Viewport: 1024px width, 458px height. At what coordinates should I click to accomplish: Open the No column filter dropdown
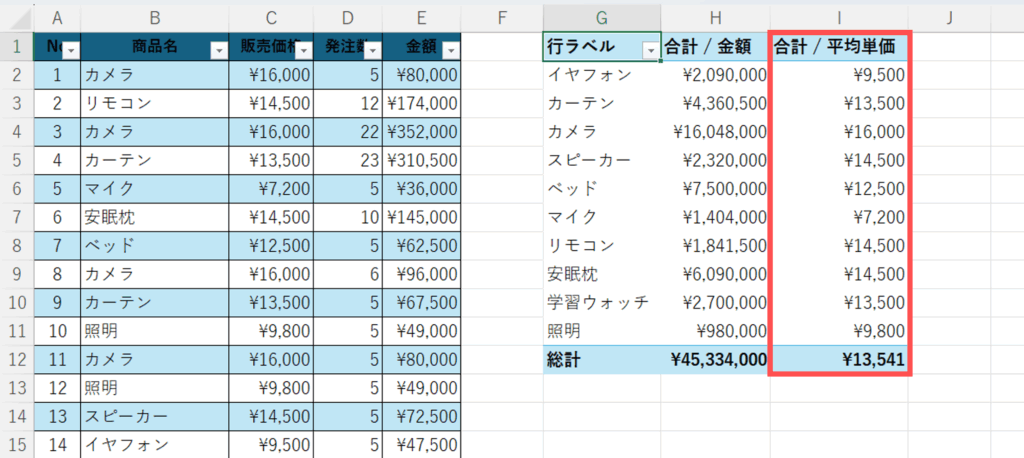(69, 50)
